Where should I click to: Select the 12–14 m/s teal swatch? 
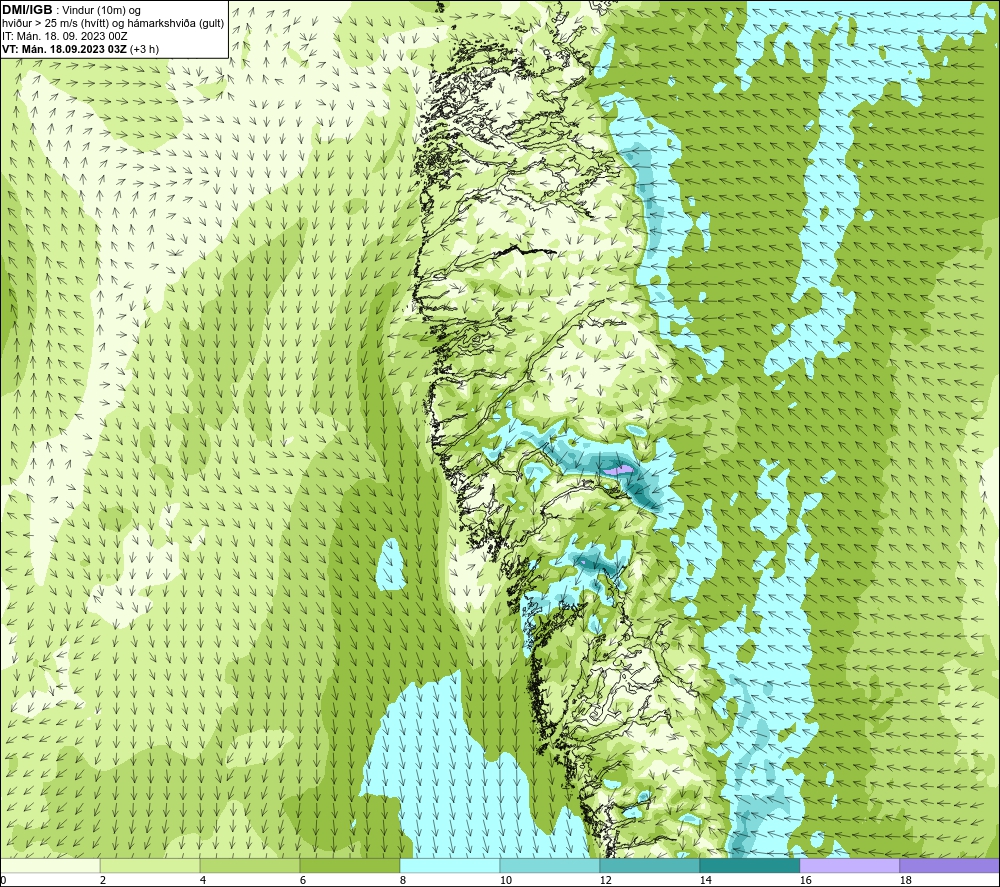(649, 865)
